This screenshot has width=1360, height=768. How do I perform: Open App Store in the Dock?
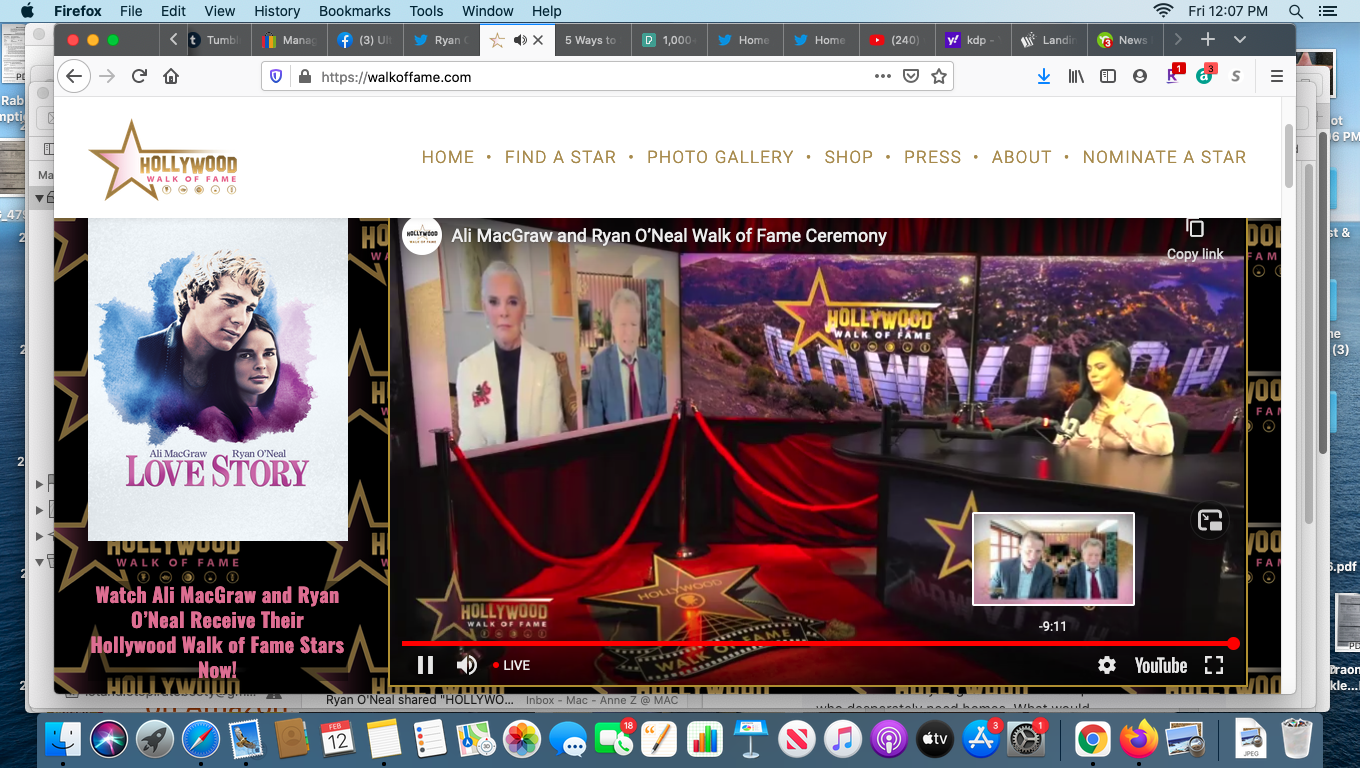click(x=981, y=740)
